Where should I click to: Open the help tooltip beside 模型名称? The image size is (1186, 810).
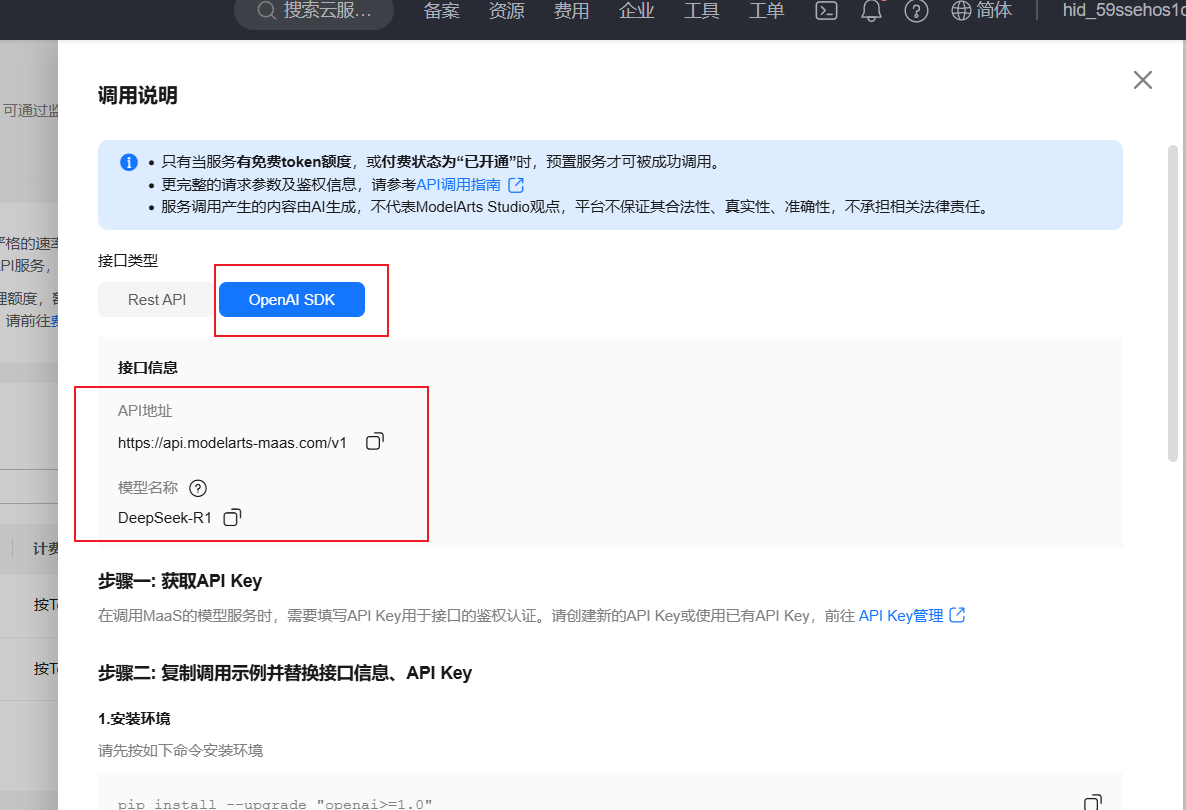197,488
